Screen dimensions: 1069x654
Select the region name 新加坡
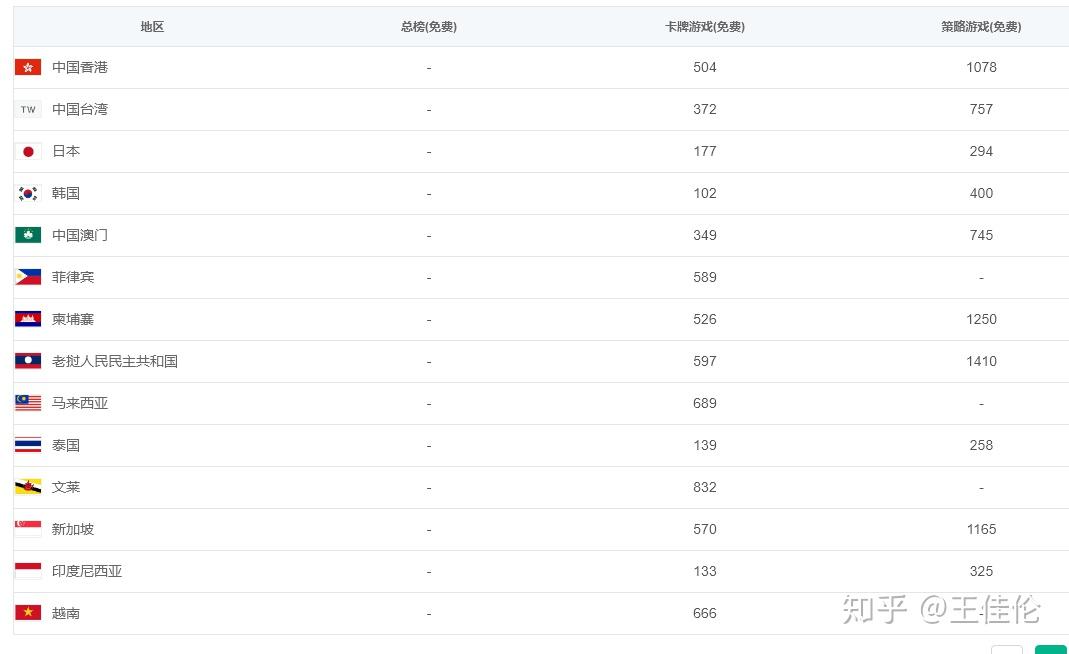[x=73, y=529]
